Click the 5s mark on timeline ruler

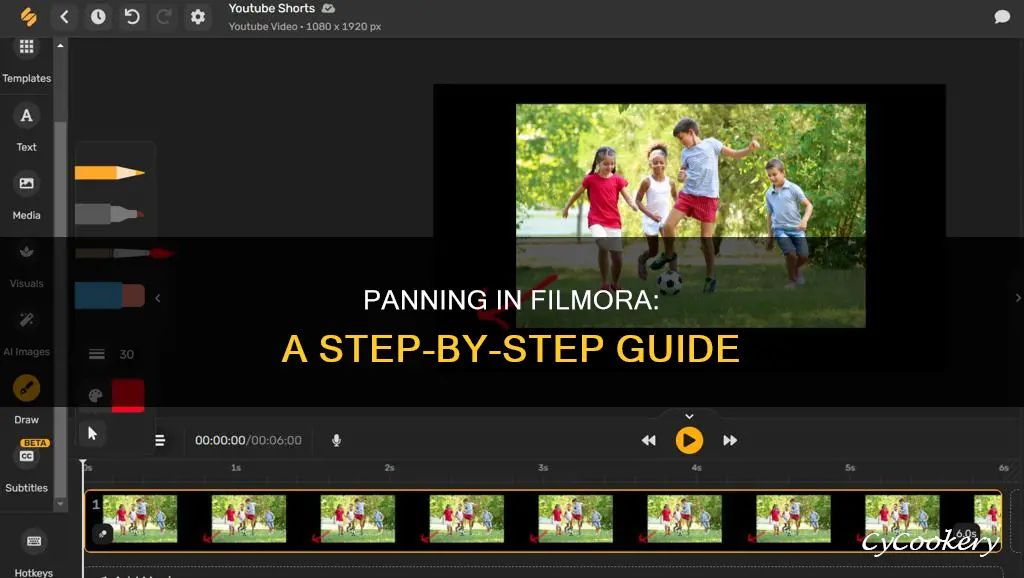(850, 468)
